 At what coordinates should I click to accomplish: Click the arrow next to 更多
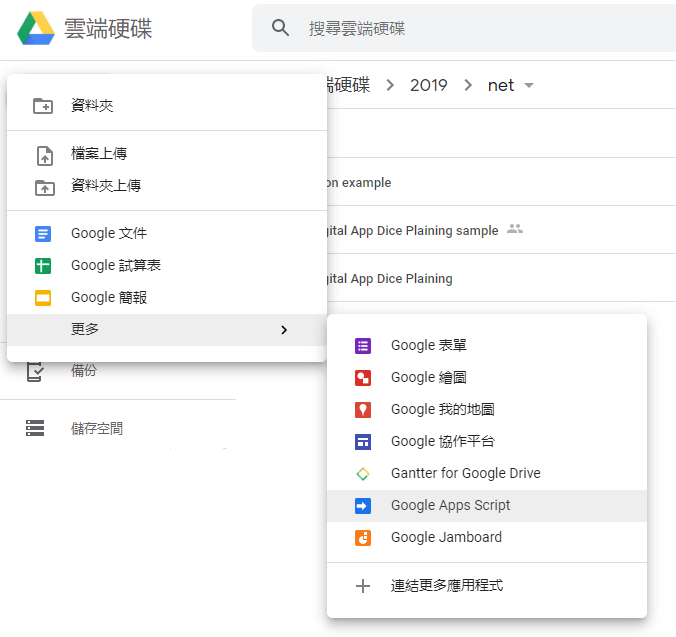284,330
